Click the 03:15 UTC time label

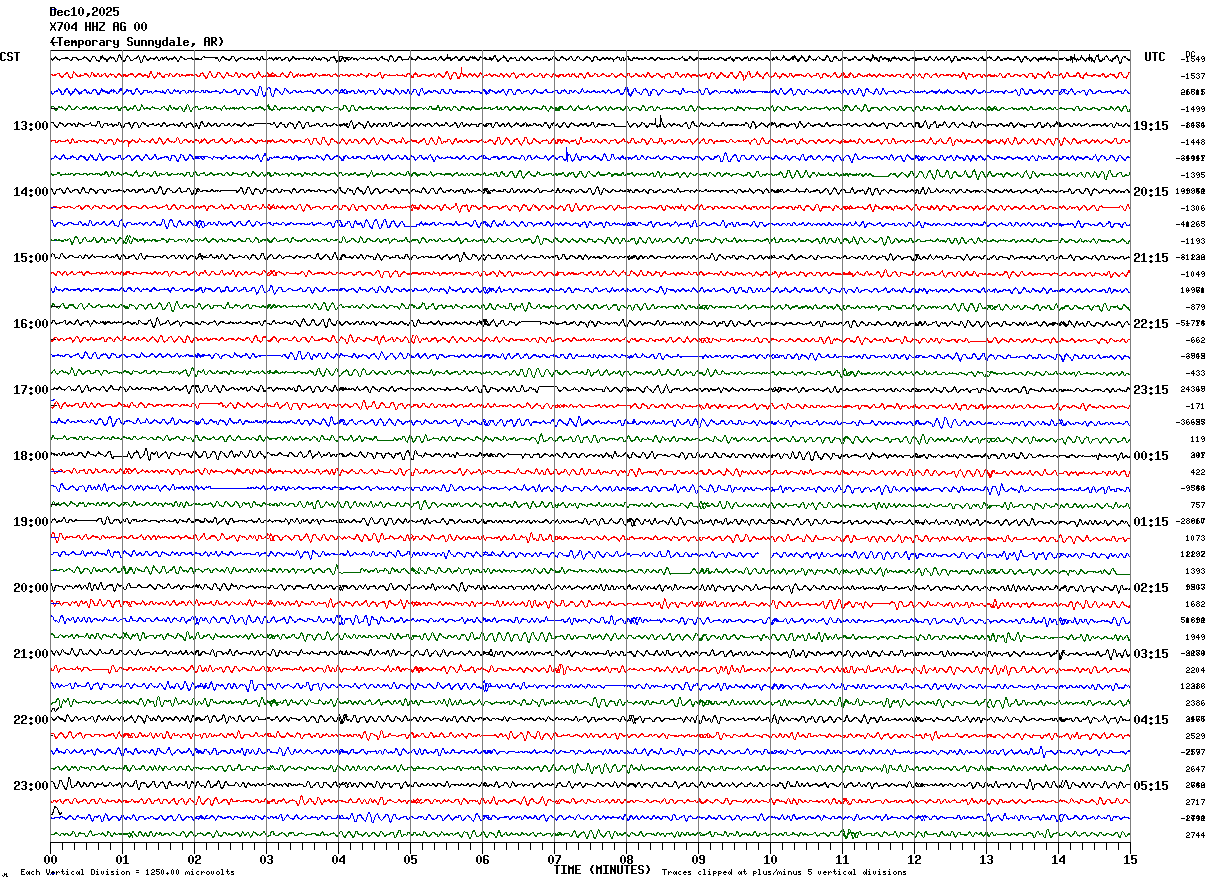point(1151,654)
